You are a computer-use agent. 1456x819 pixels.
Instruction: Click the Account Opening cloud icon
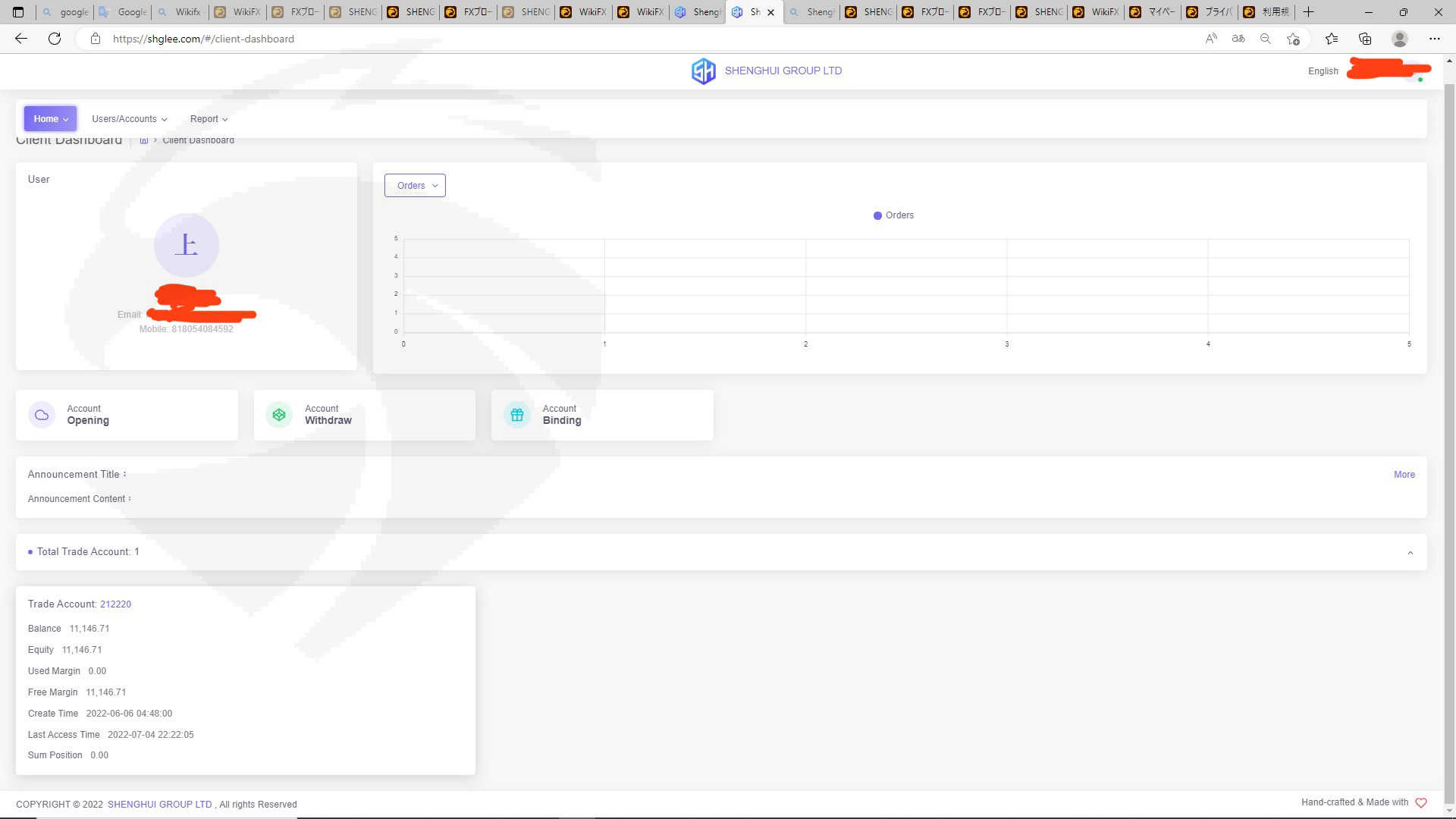click(42, 415)
